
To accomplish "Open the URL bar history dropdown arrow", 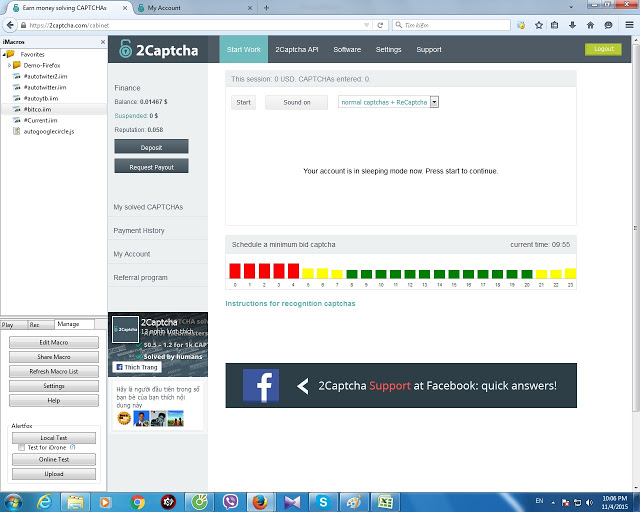I will (x=366, y=25).
